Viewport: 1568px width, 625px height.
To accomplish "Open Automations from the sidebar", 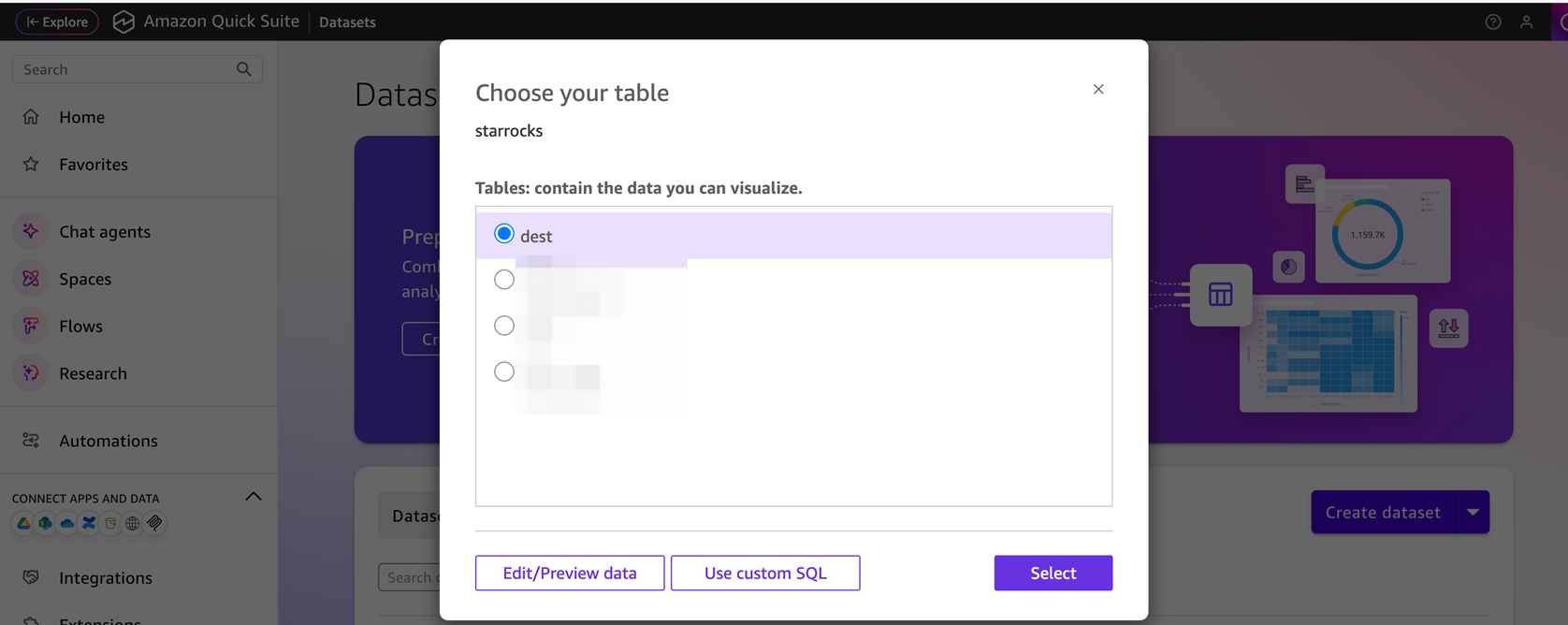I will [x=108, y=441].
